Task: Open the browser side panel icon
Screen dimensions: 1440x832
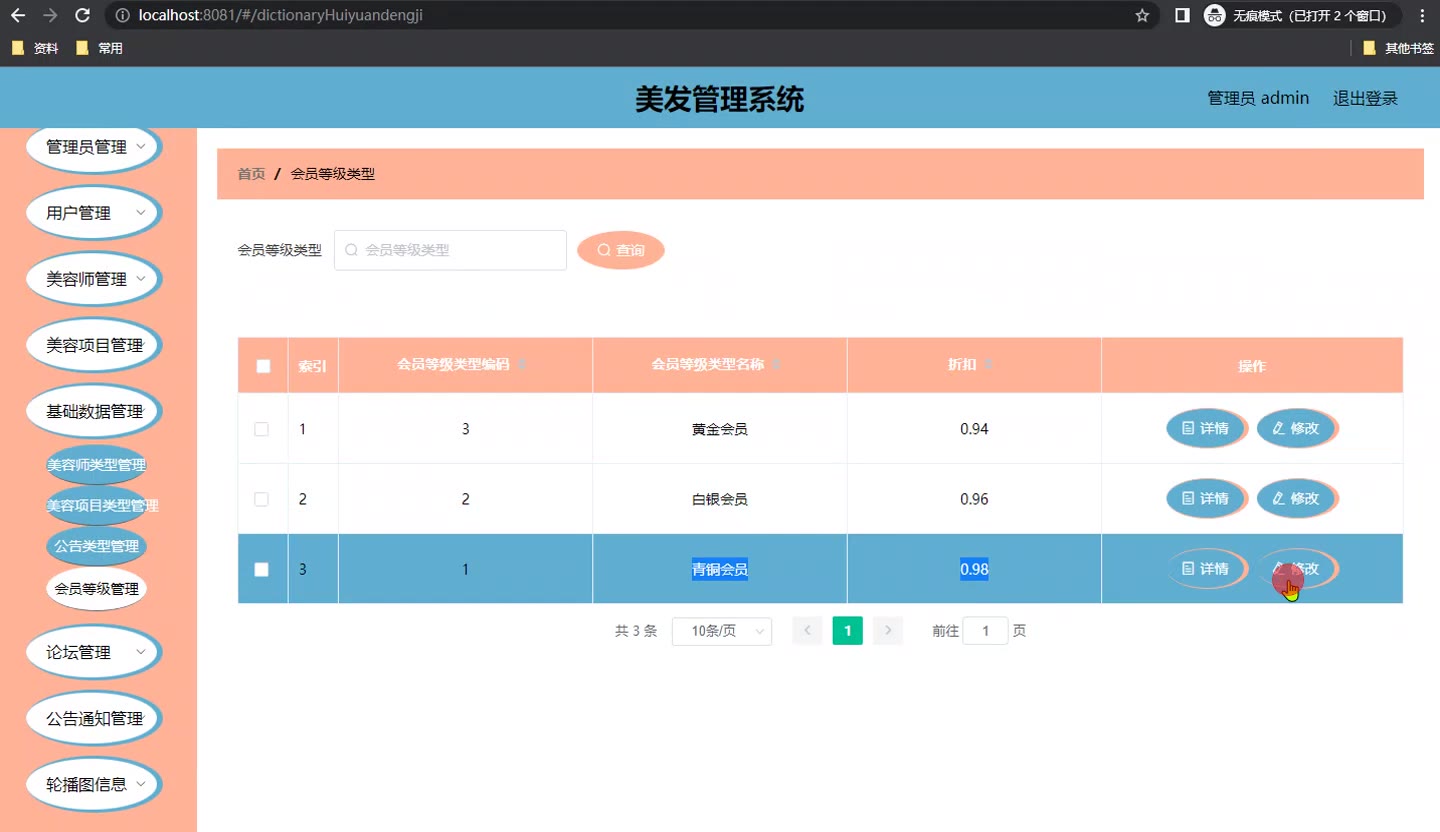Action: [x=1182, y=15]
